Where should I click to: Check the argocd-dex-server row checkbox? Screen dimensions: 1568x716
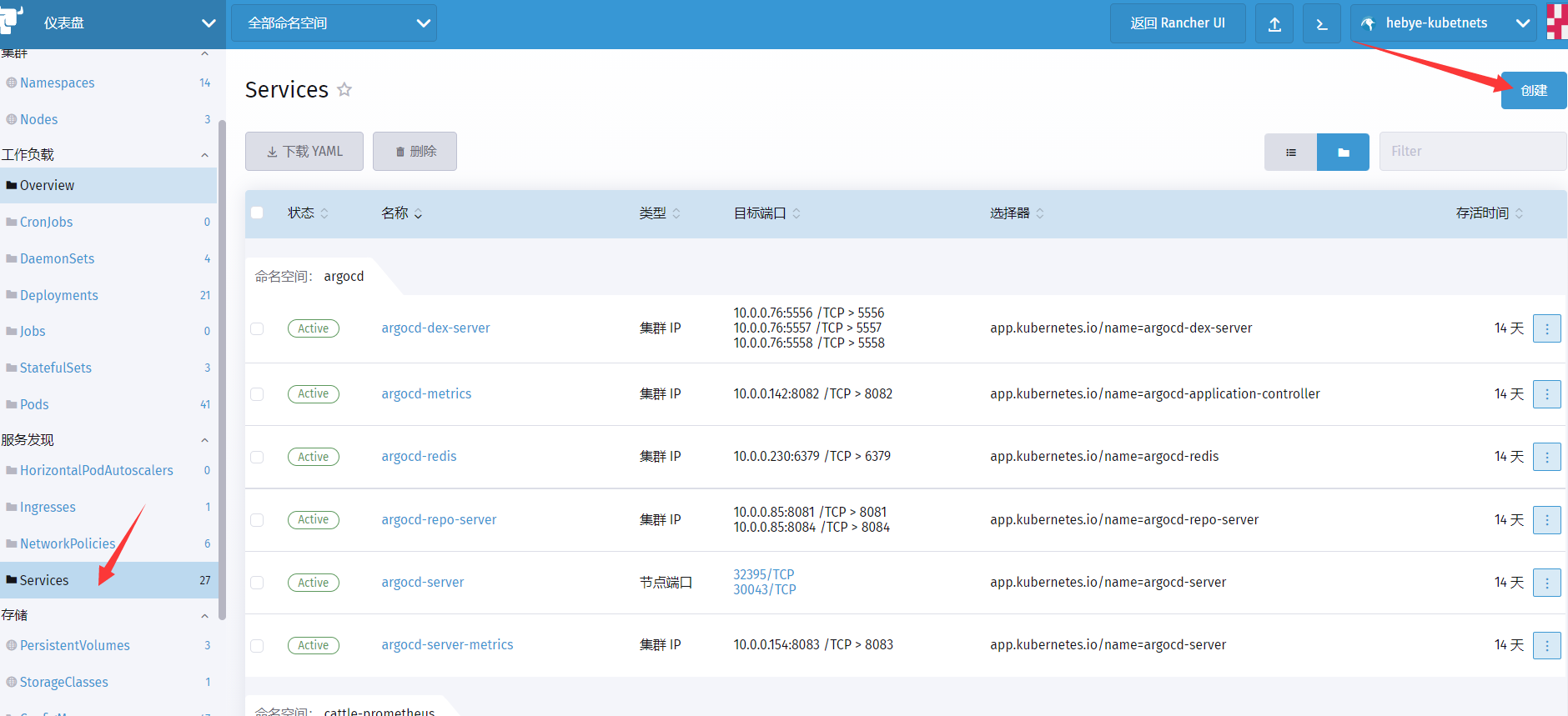257,328
